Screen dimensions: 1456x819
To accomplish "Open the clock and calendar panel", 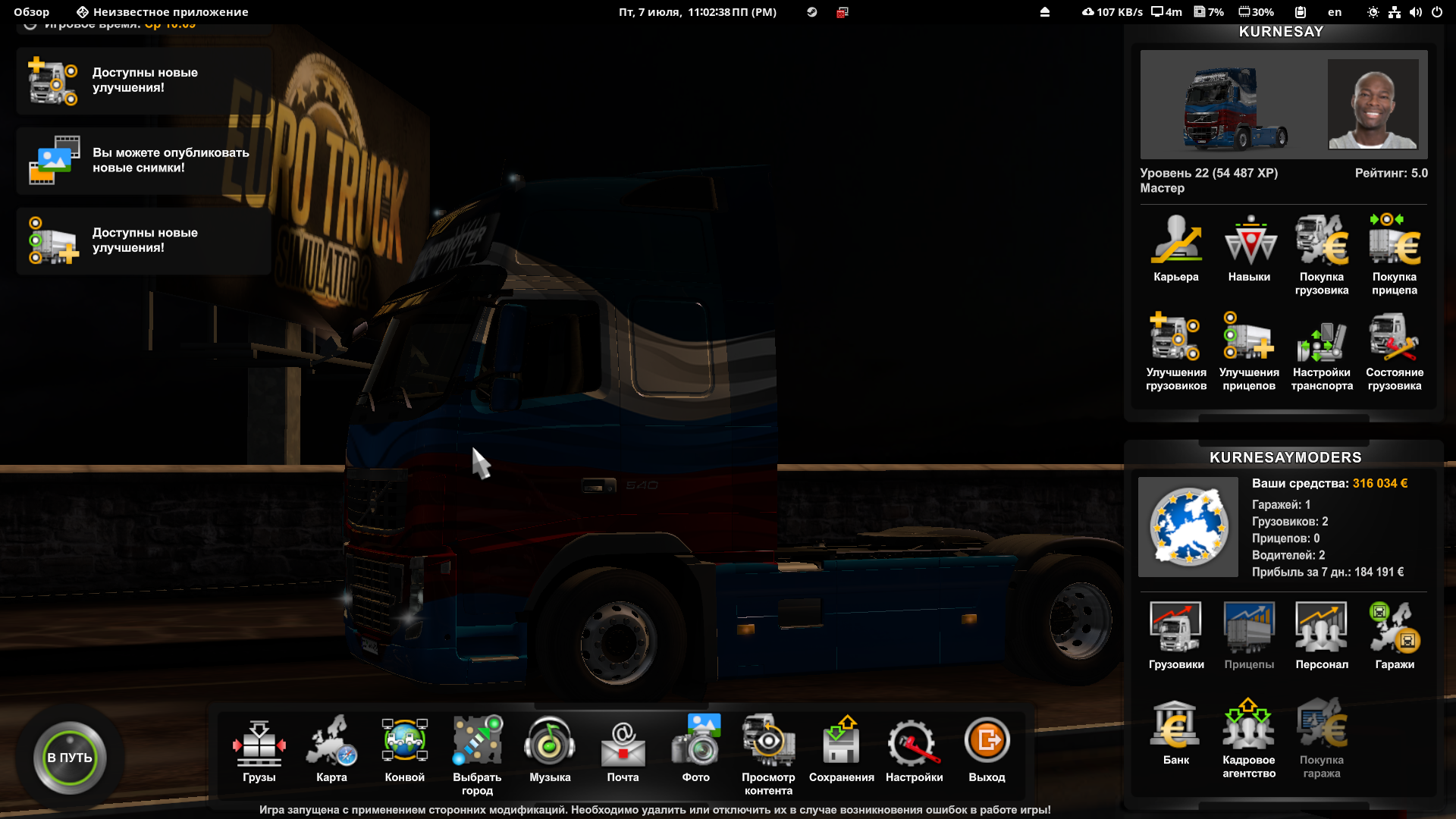I will tap(697, 12).
